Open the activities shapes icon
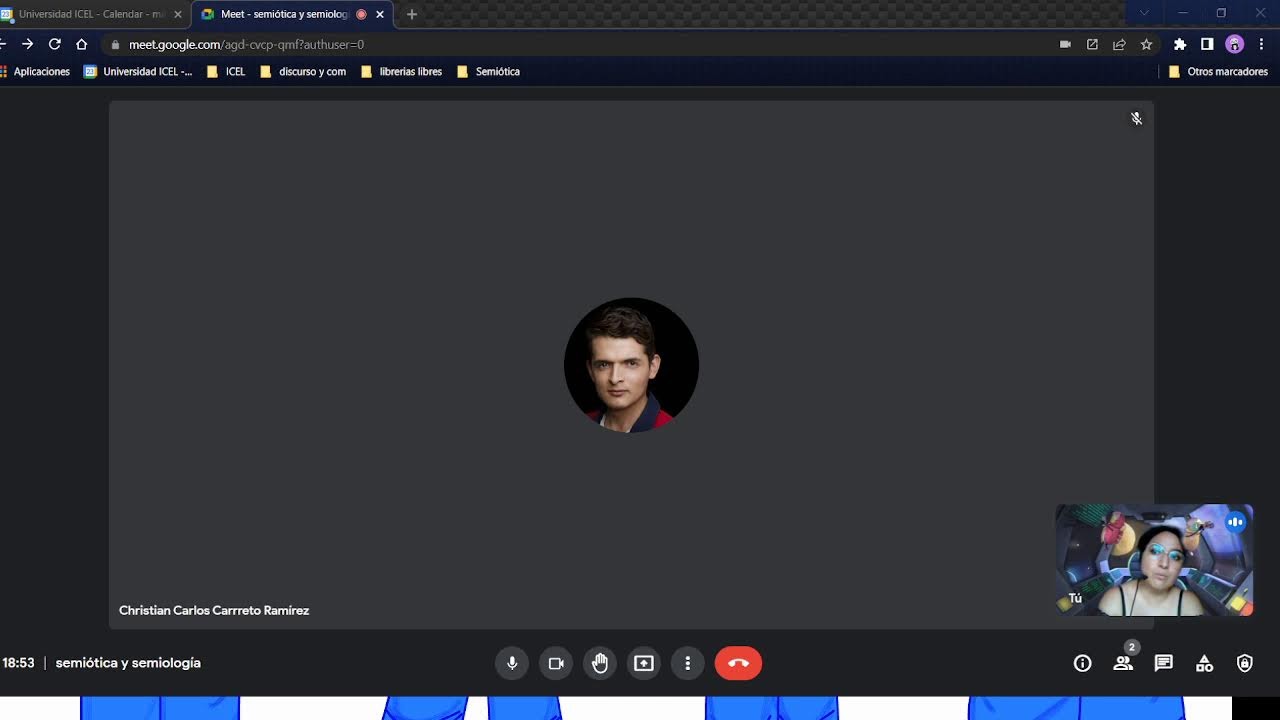Screen dimensions: 1280x720 click(1204, 663)
